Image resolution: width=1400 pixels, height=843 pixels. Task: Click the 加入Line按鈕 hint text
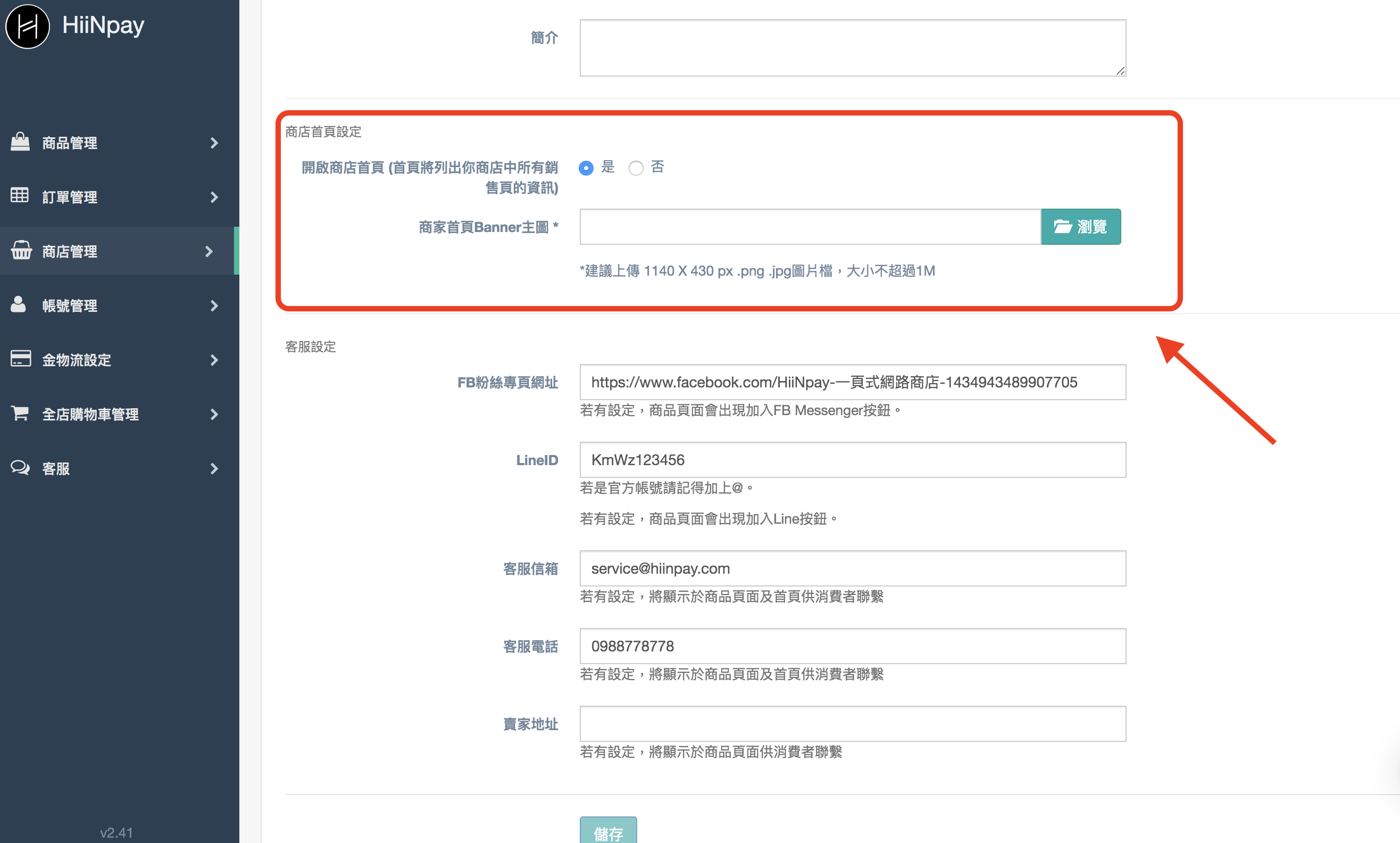(709, 519)
